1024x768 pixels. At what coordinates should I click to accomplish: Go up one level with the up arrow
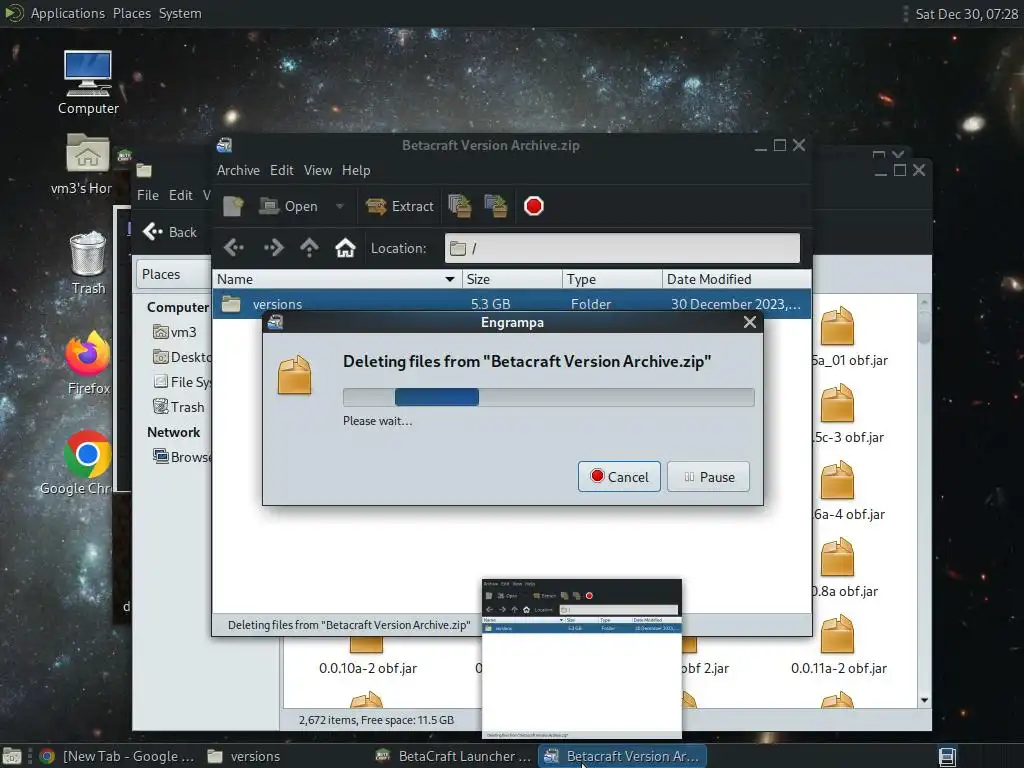[x=309, y=248]
